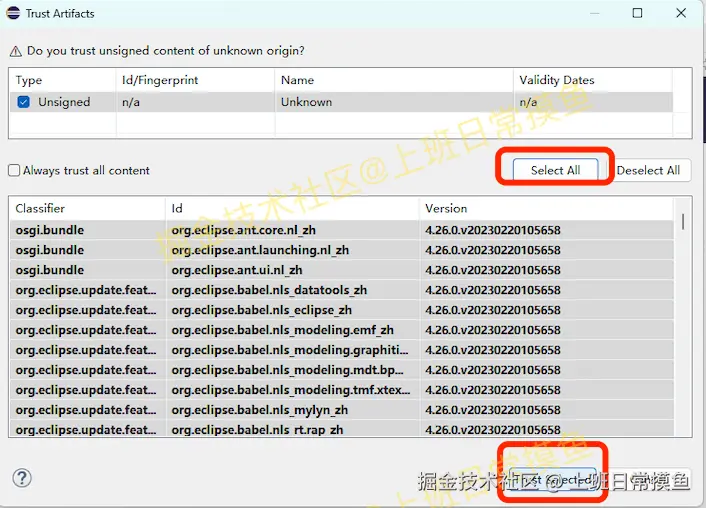The width and height of the screenshot is (706, 508).
Task: Select row org.eclipse.babel.nls_modeling.emf_zh
Action: pos(341,330)
